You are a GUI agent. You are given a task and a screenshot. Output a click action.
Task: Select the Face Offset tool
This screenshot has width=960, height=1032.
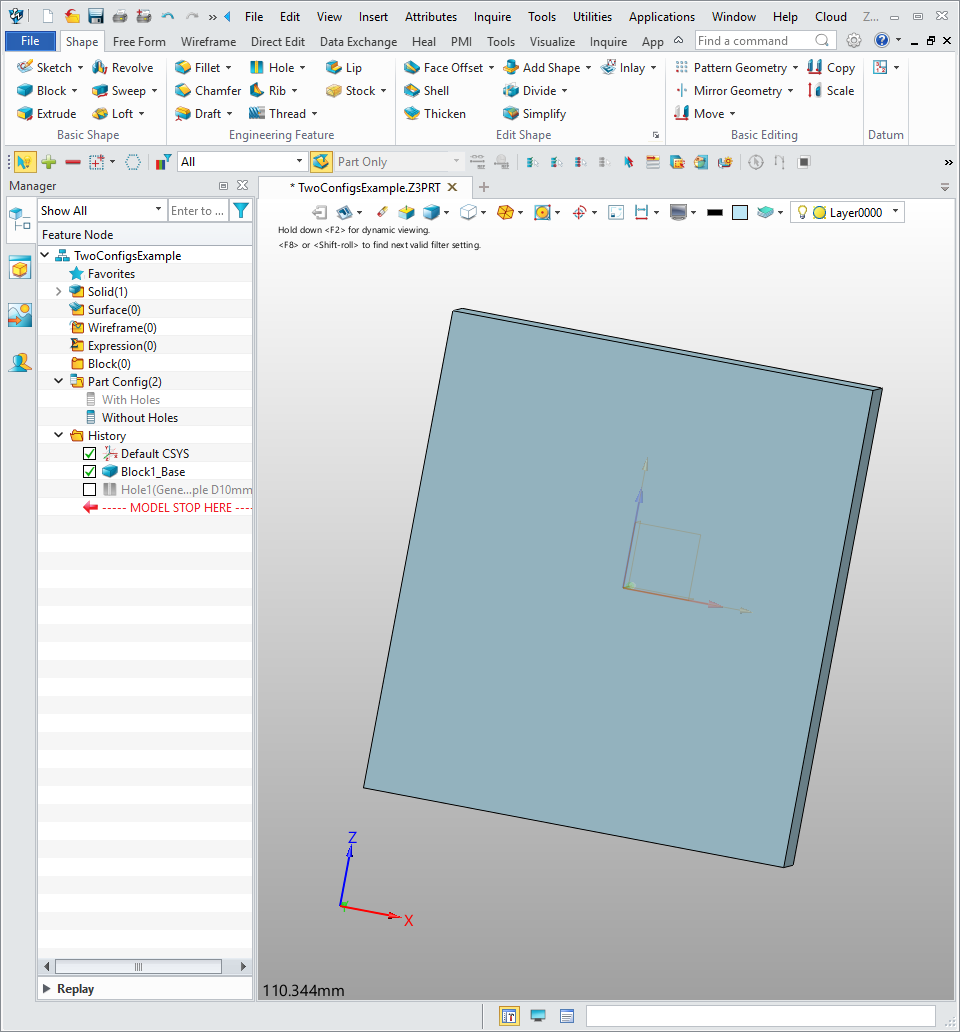[444, 68]
